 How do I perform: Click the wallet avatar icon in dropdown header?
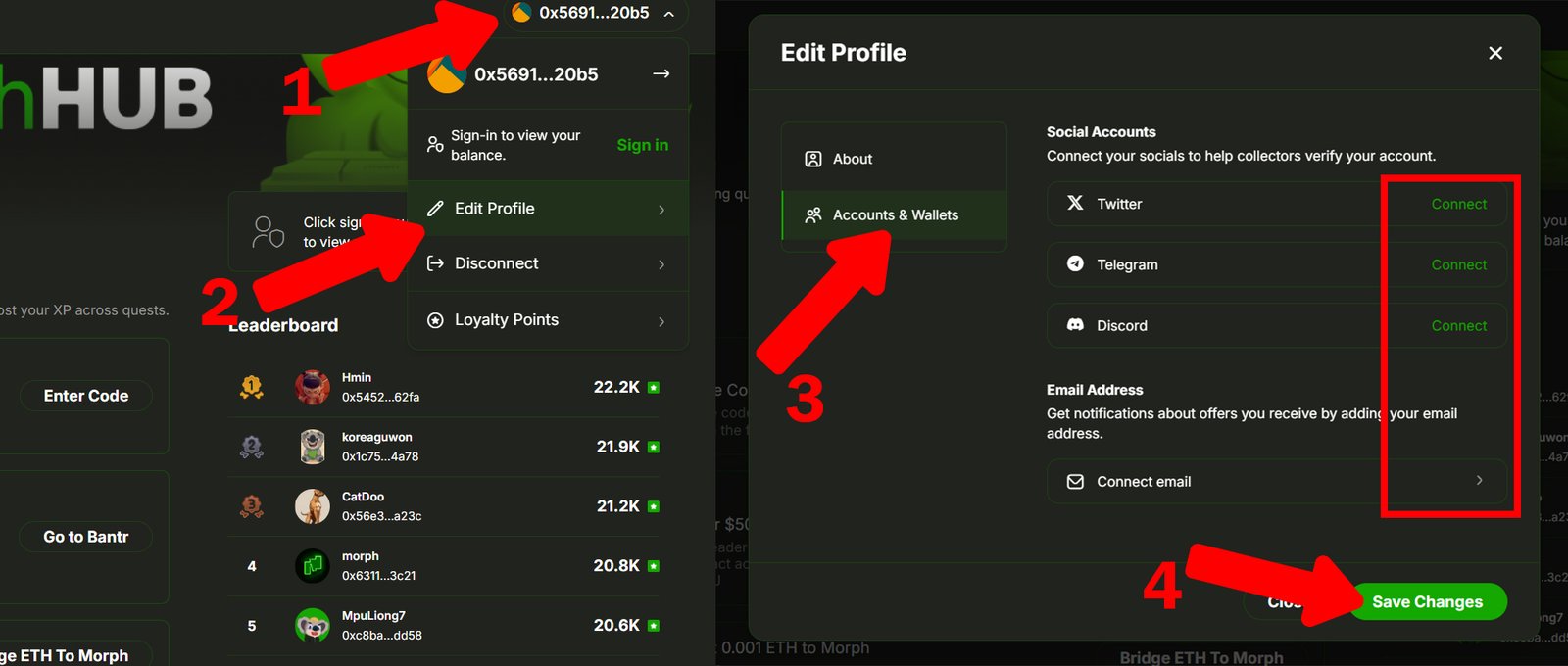(x=446, y=74)
